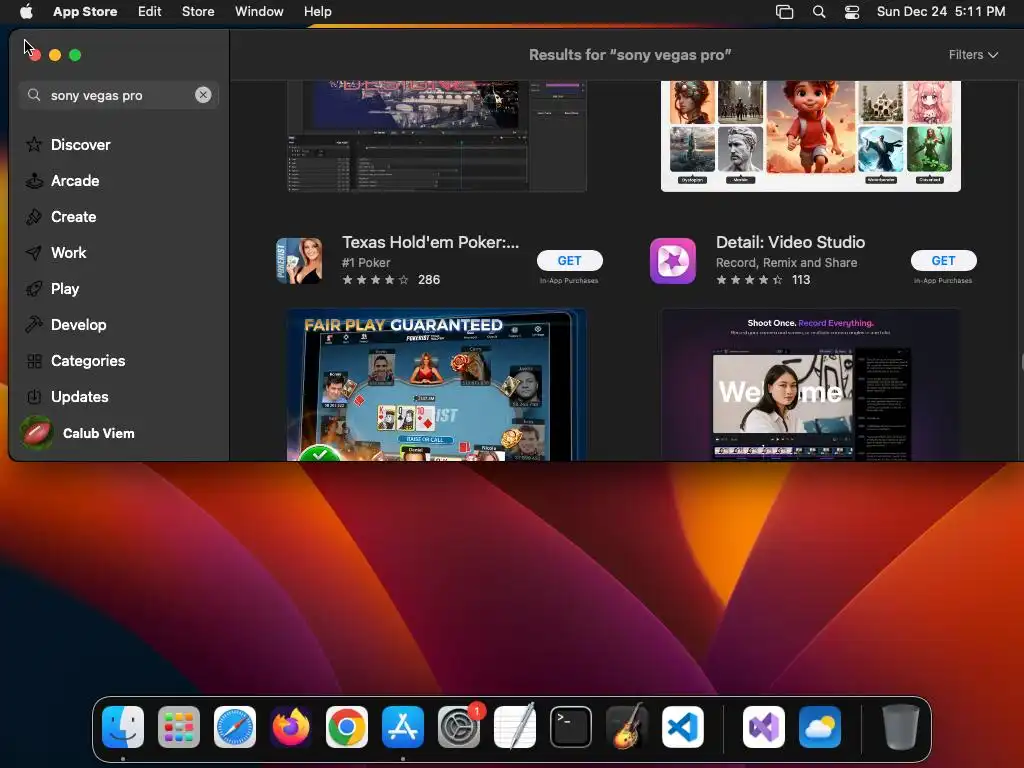Screen dimensions: 1024x768
Task: Open the Help menu
Action: 317,12
